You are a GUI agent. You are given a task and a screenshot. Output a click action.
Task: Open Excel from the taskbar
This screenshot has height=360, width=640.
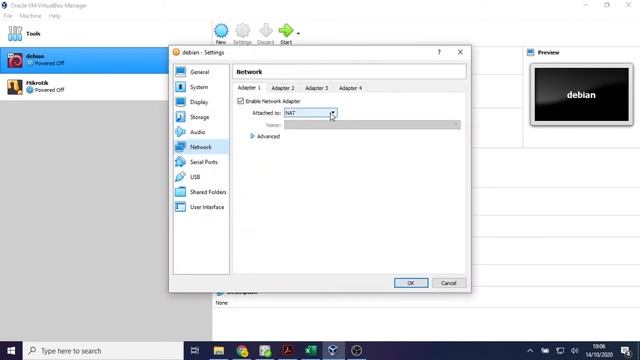pos(311,351)
